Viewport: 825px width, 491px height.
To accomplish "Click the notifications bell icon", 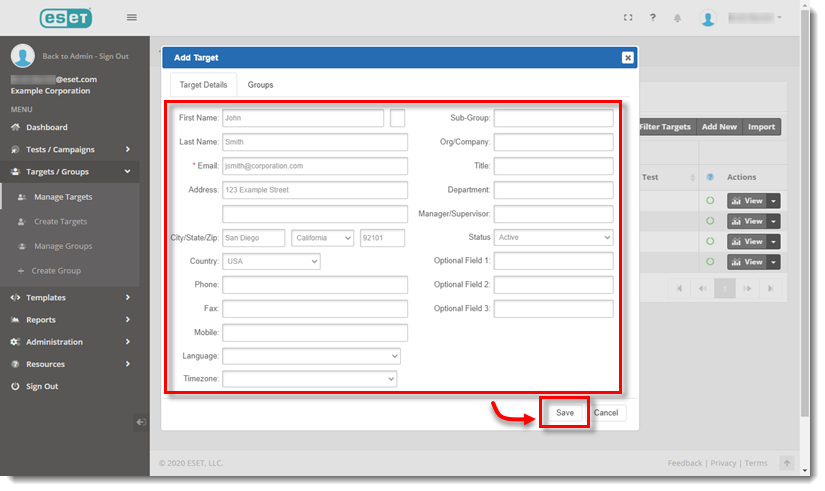I will (x=678, y=18).
